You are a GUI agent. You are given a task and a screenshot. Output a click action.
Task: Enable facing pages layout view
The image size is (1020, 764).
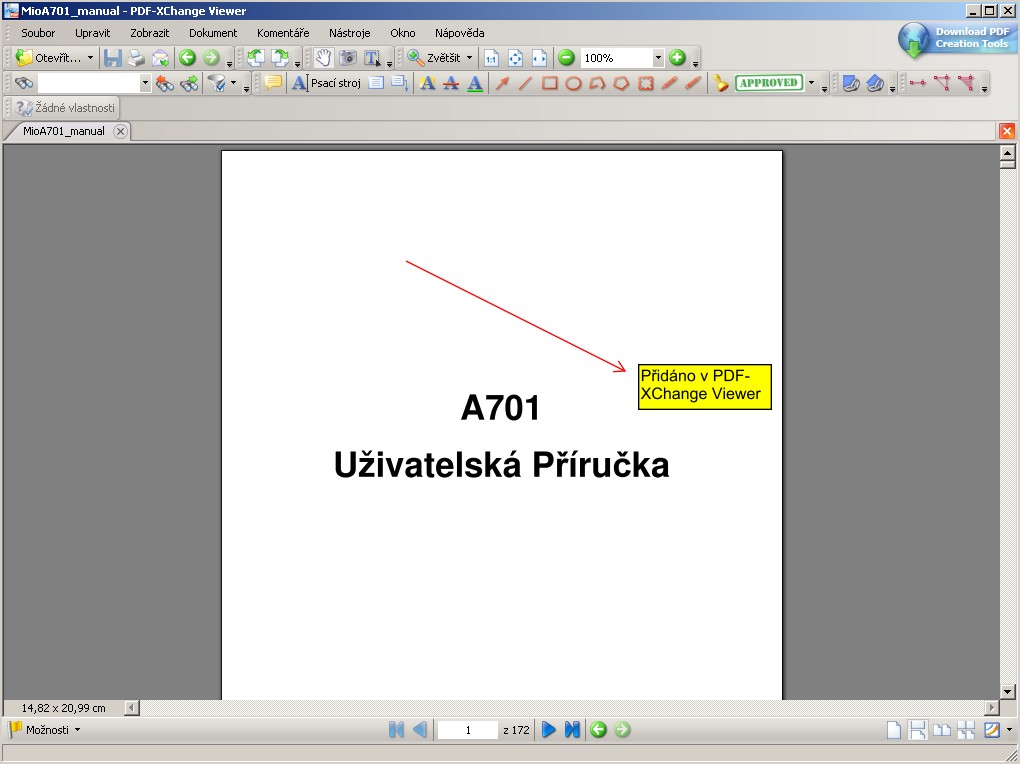coord(941,730)
